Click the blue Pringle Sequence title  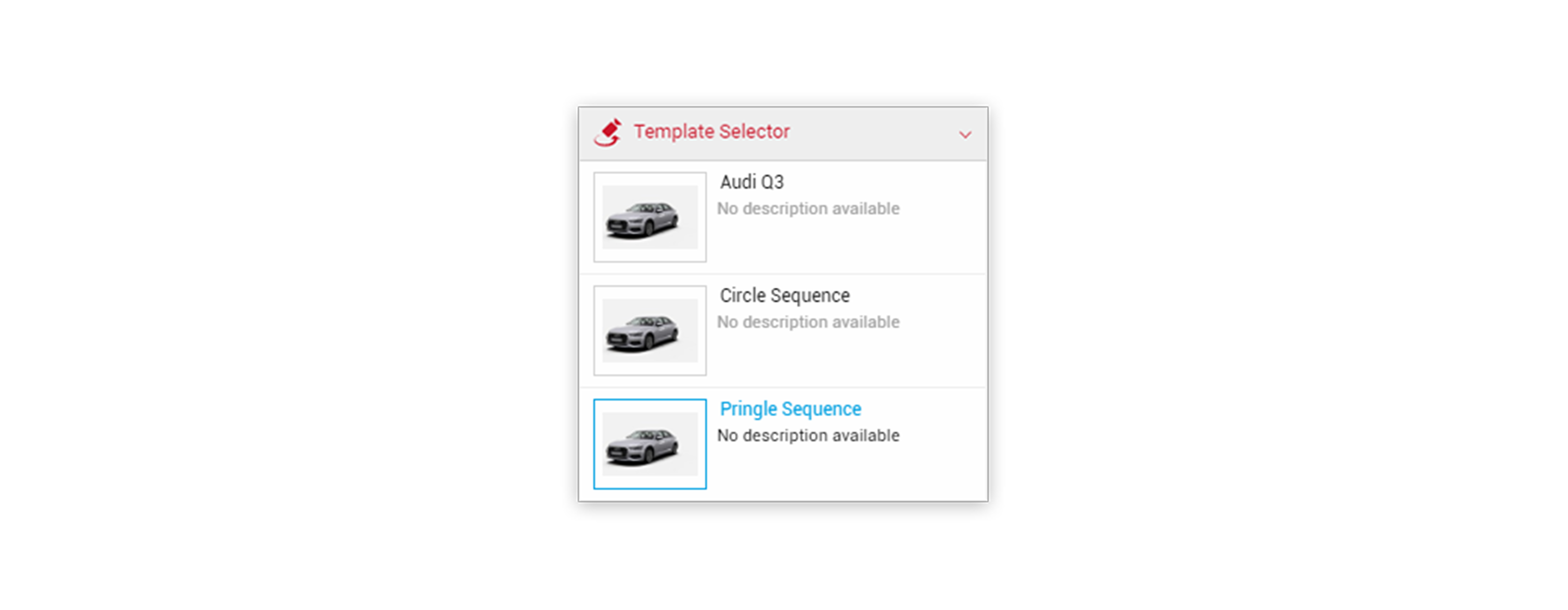[x=790, y=409]
